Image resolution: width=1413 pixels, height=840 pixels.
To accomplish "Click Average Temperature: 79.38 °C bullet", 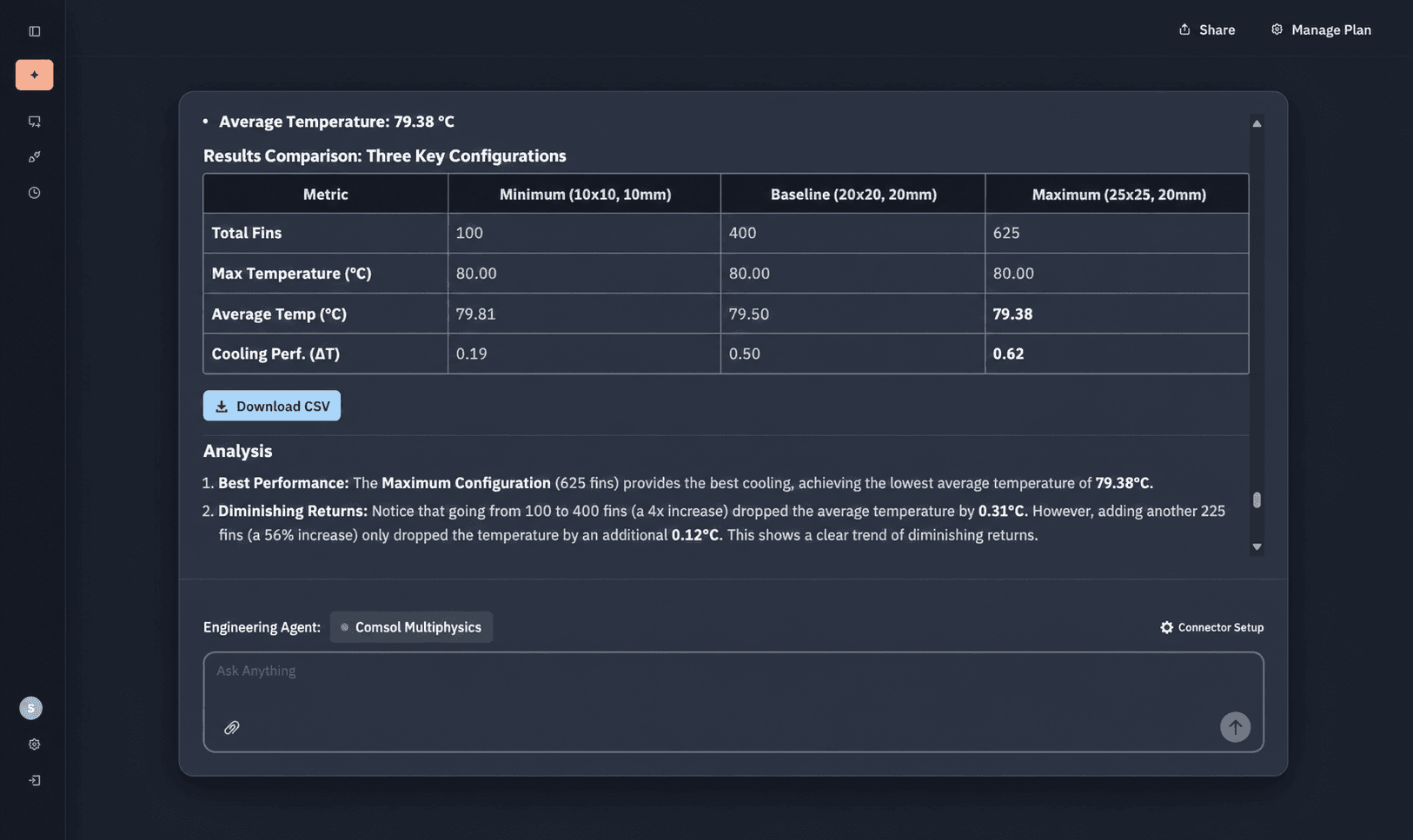I will point(336,122).
